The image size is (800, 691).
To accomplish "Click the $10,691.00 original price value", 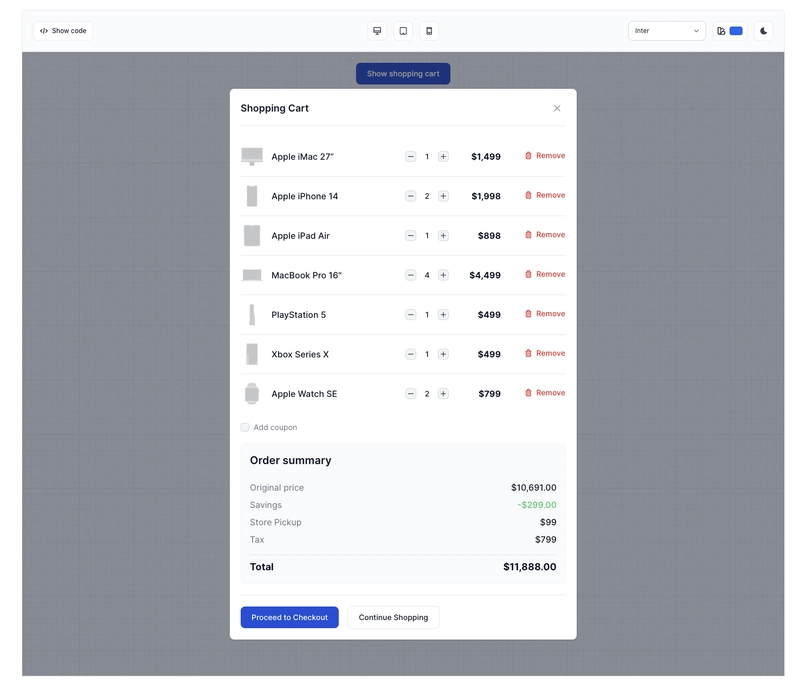I will click(x=534, y=487).
